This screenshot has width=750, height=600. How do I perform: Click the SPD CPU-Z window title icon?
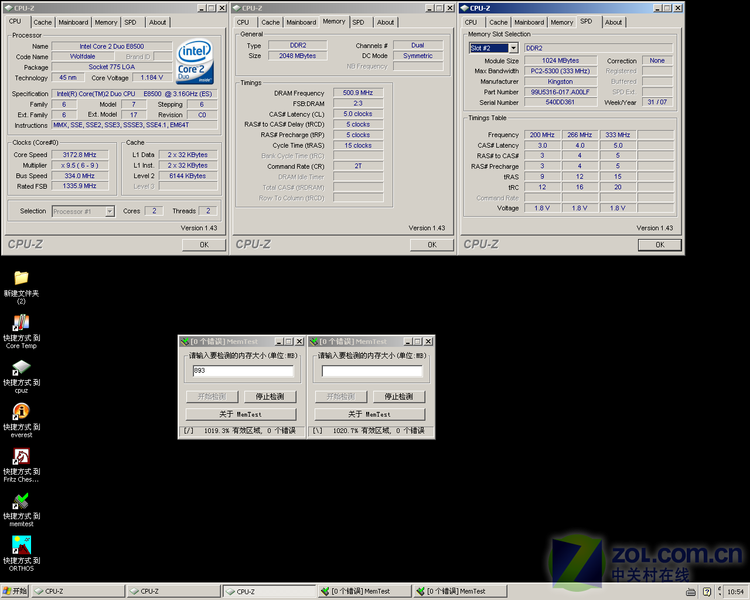click(x=464, y=8)
